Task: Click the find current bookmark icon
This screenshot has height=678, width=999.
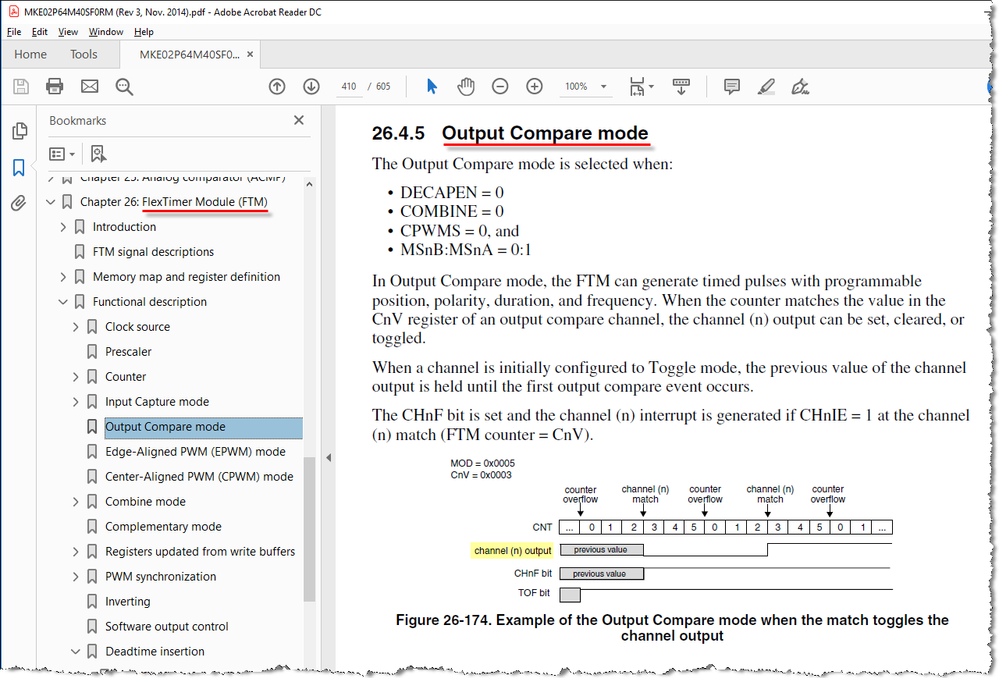Action: (x=98, y=154)
